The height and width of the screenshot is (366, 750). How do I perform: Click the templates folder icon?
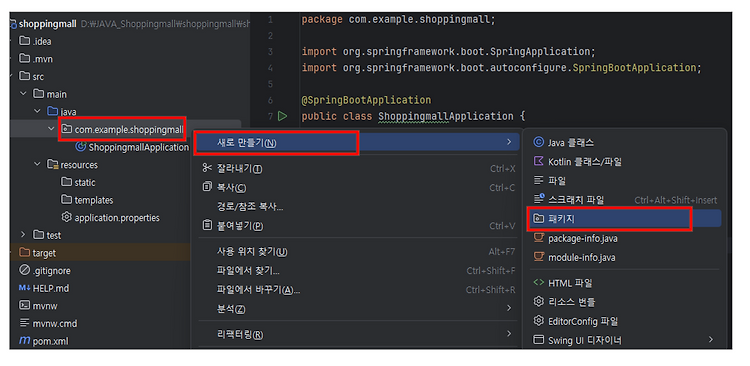[x=67, y=200]
